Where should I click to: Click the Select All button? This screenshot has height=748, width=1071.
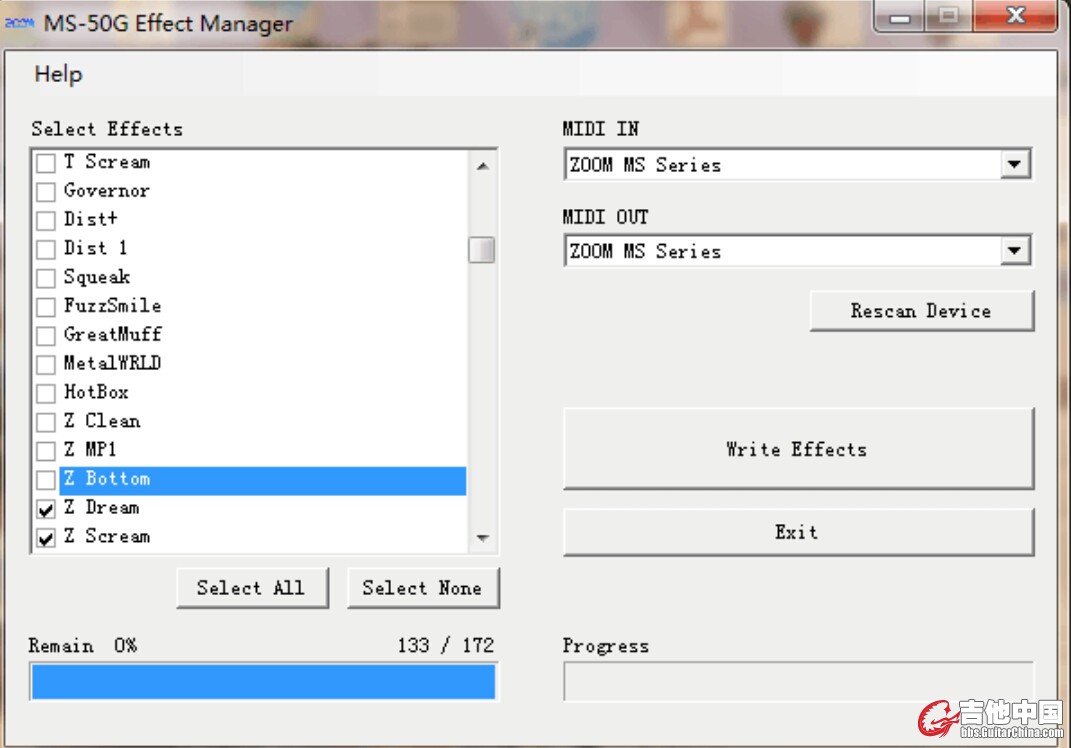252,587
